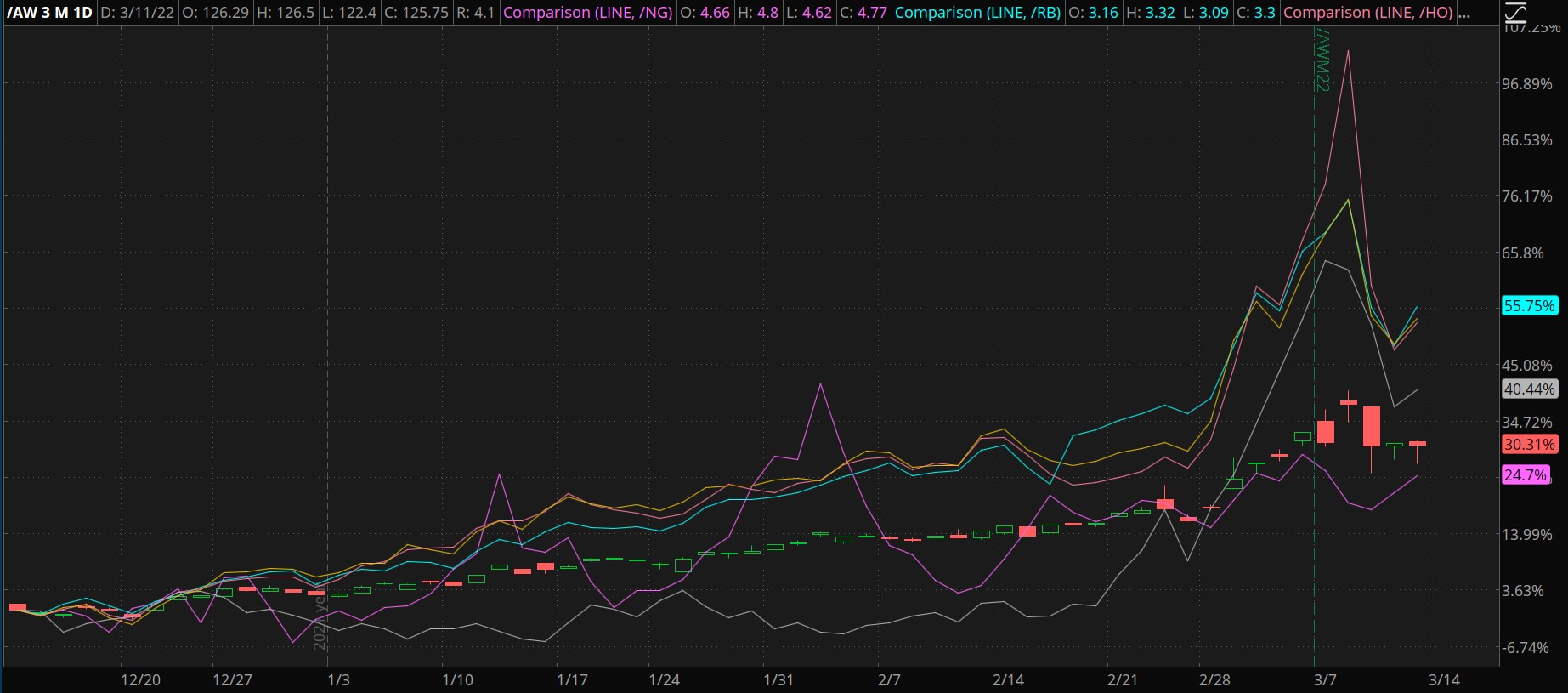Click the magenta 24.7% price bubble
Screen dimensions: 1568x693
tap(1526, 475)
